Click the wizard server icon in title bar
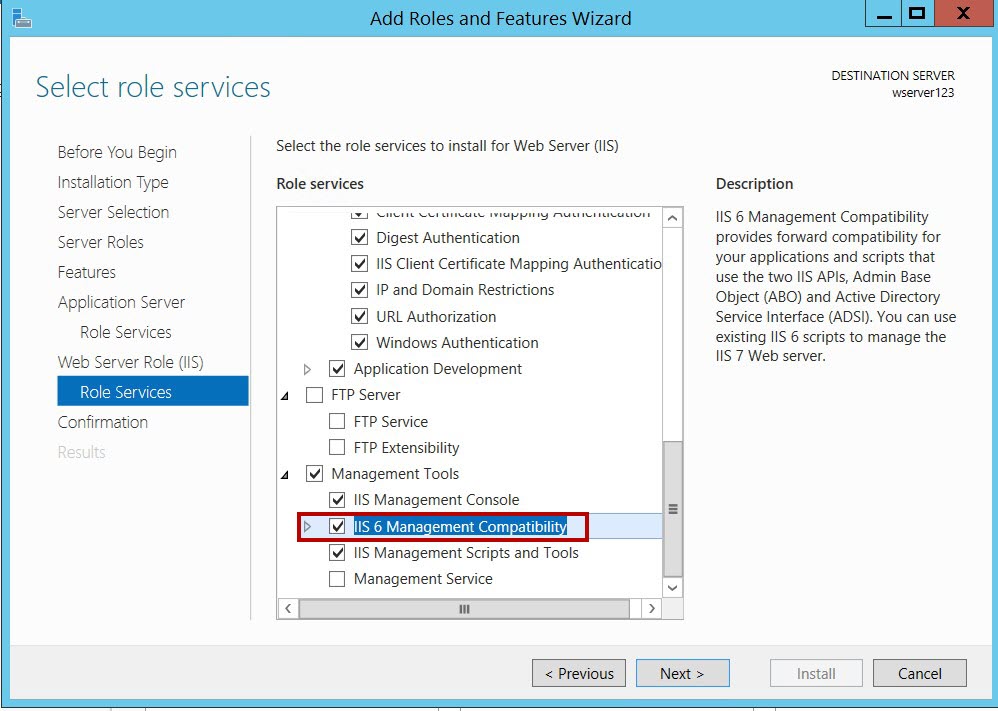Viewport: 998px width, 711px height. (22, 18)
